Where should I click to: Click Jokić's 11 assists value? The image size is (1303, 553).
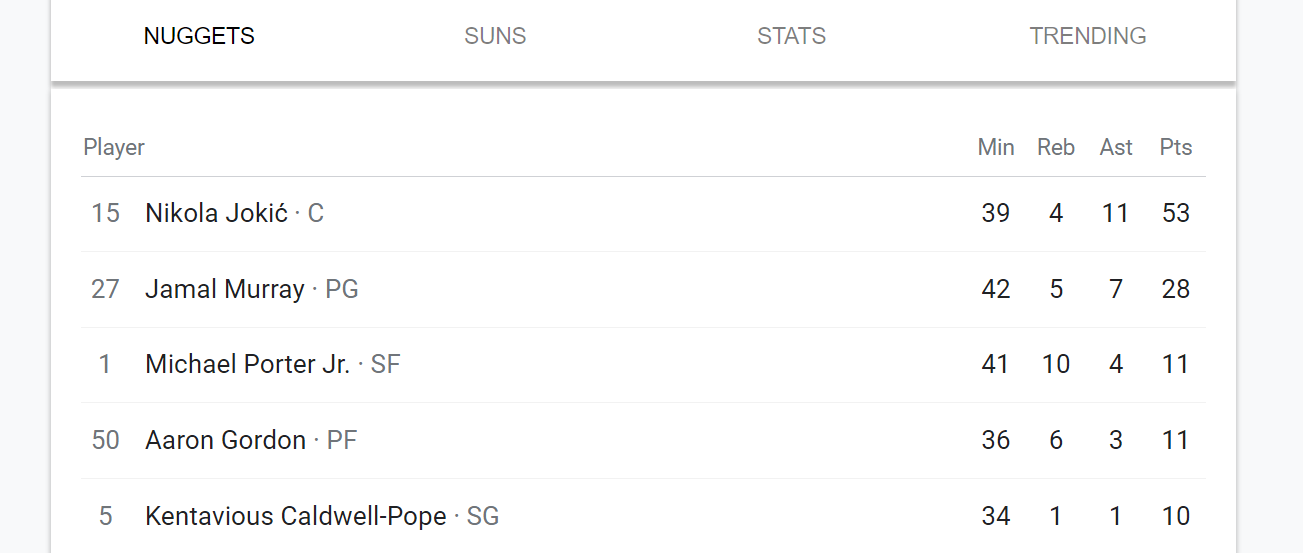pos(1116,213)
